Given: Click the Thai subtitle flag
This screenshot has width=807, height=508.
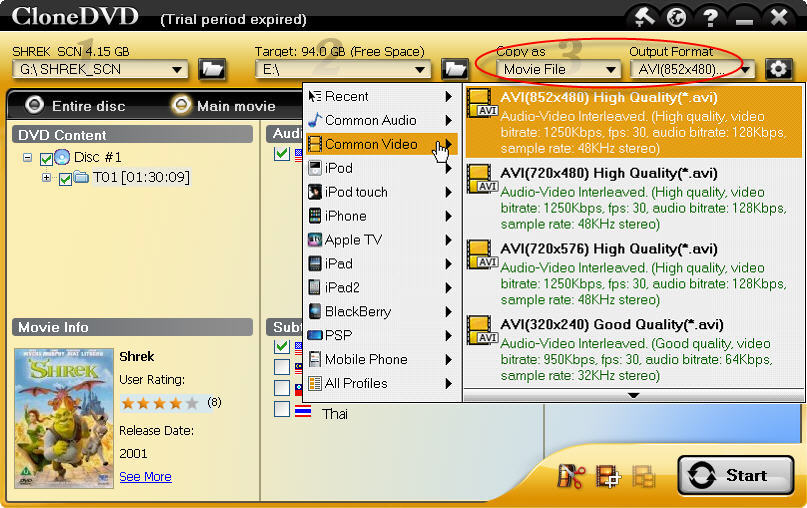Looking at the screenshot, I should [303, 412].
